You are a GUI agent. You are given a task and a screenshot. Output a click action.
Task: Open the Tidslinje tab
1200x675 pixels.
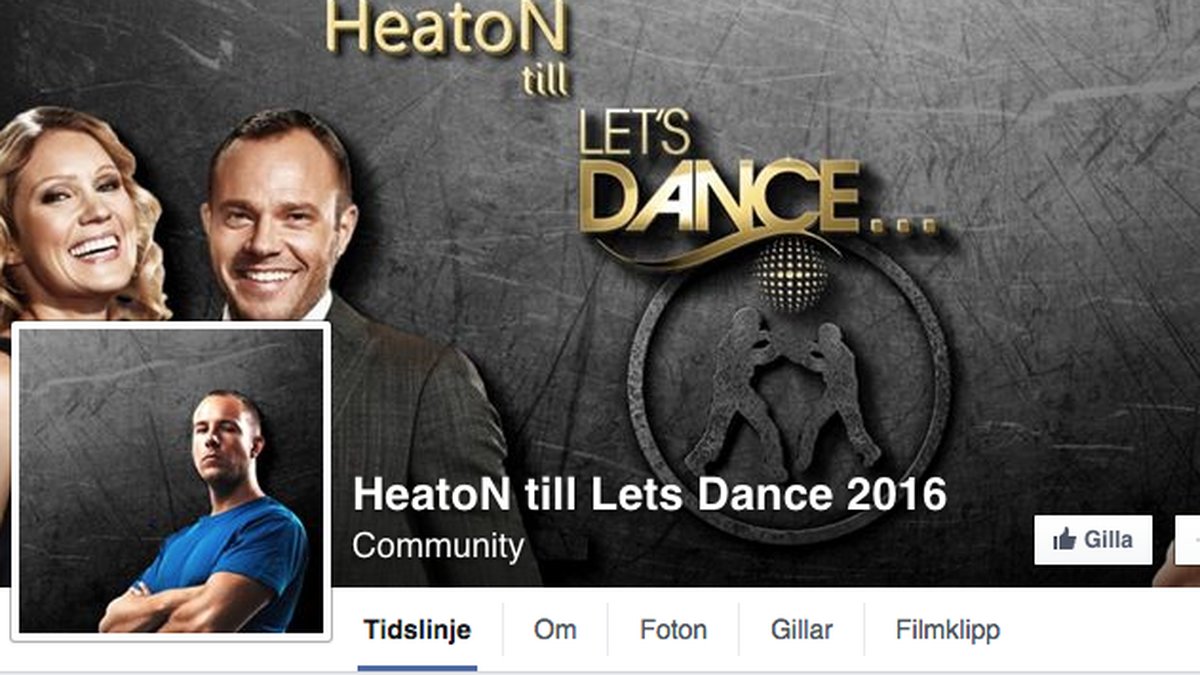coord(417,631)
